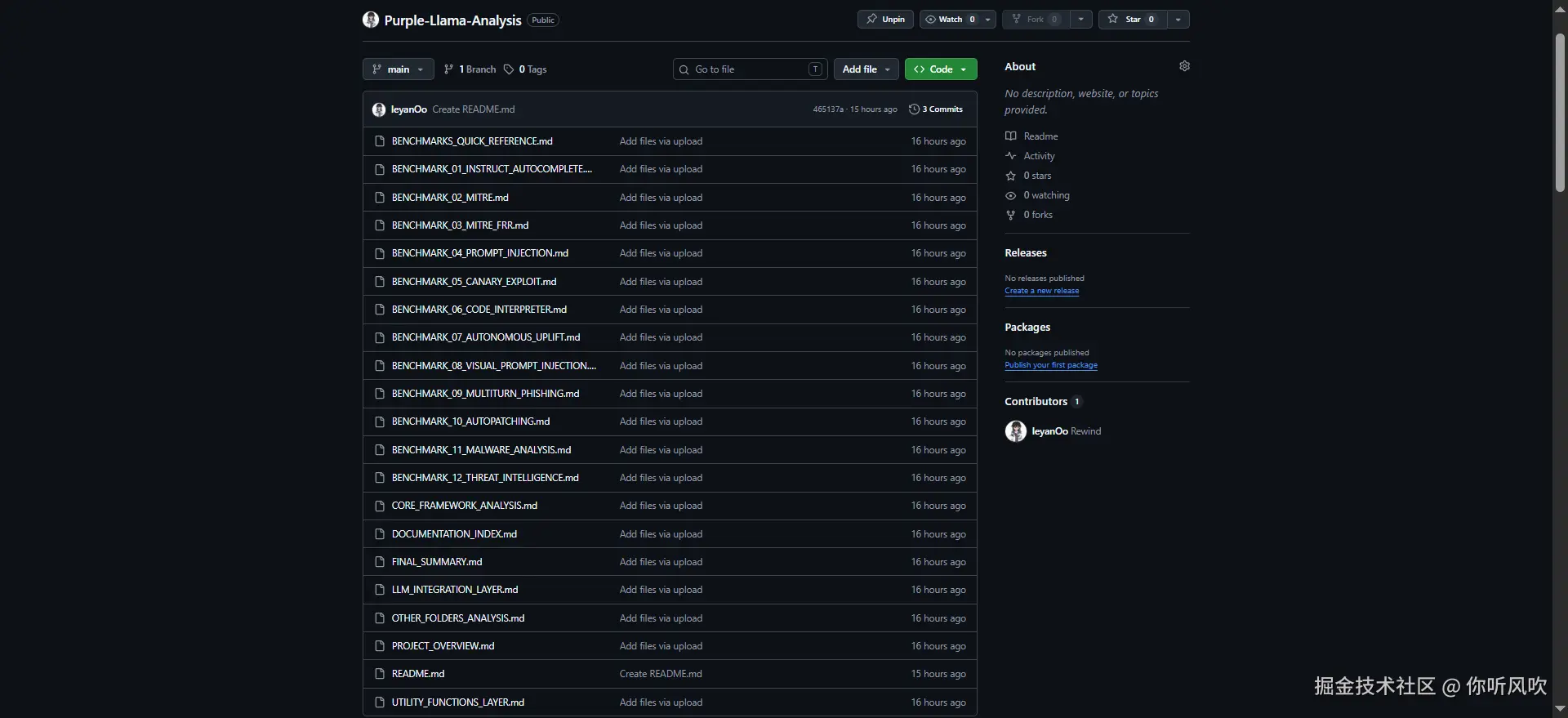This screenshot has width=1568, height=718.
Task: Click the owner avatar beside Purple-Llama-Analysis title
Action: pyautogui.click(x=371, y=20)
